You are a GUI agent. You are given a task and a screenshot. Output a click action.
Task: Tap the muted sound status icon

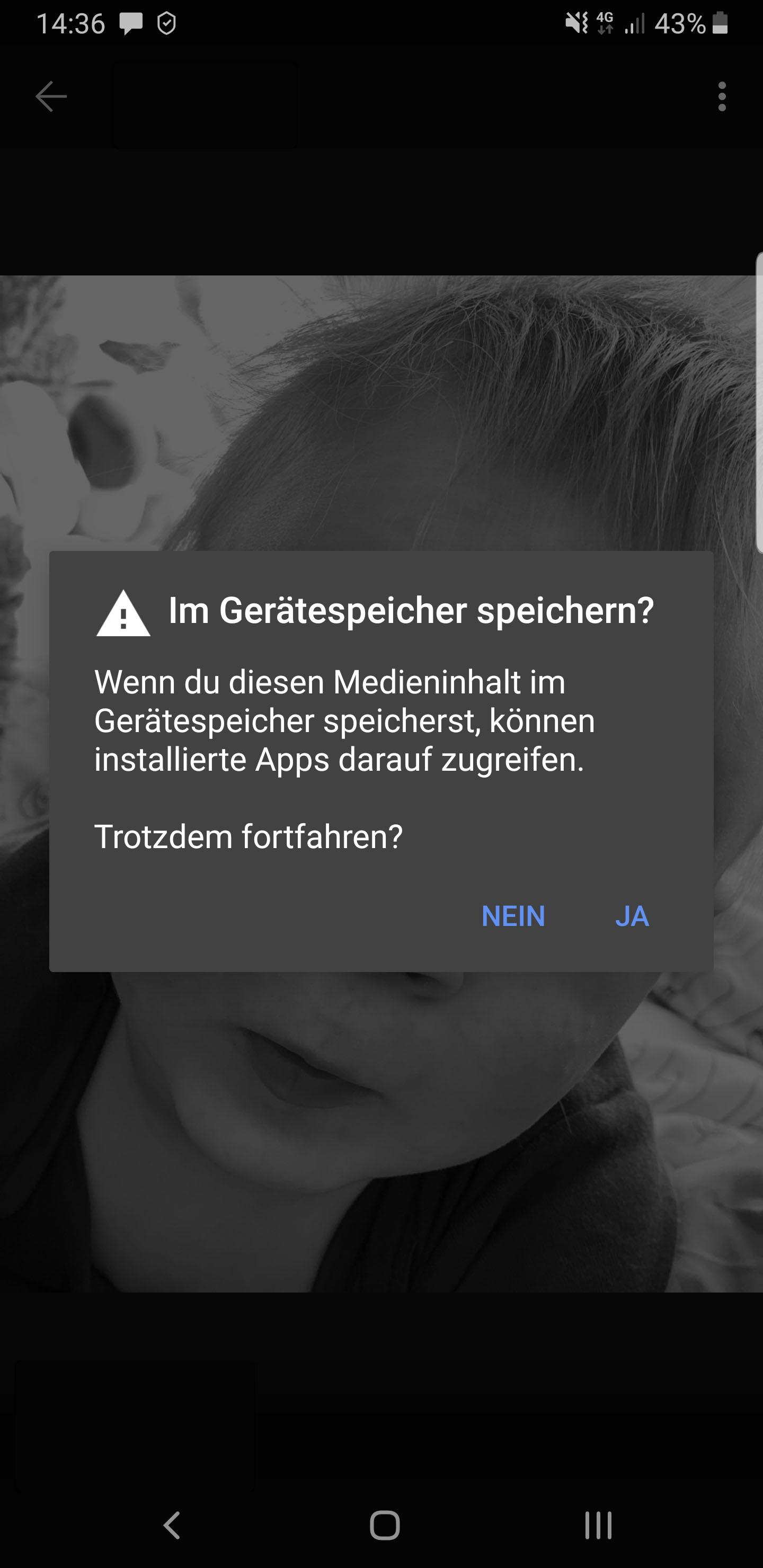(576, 23)
